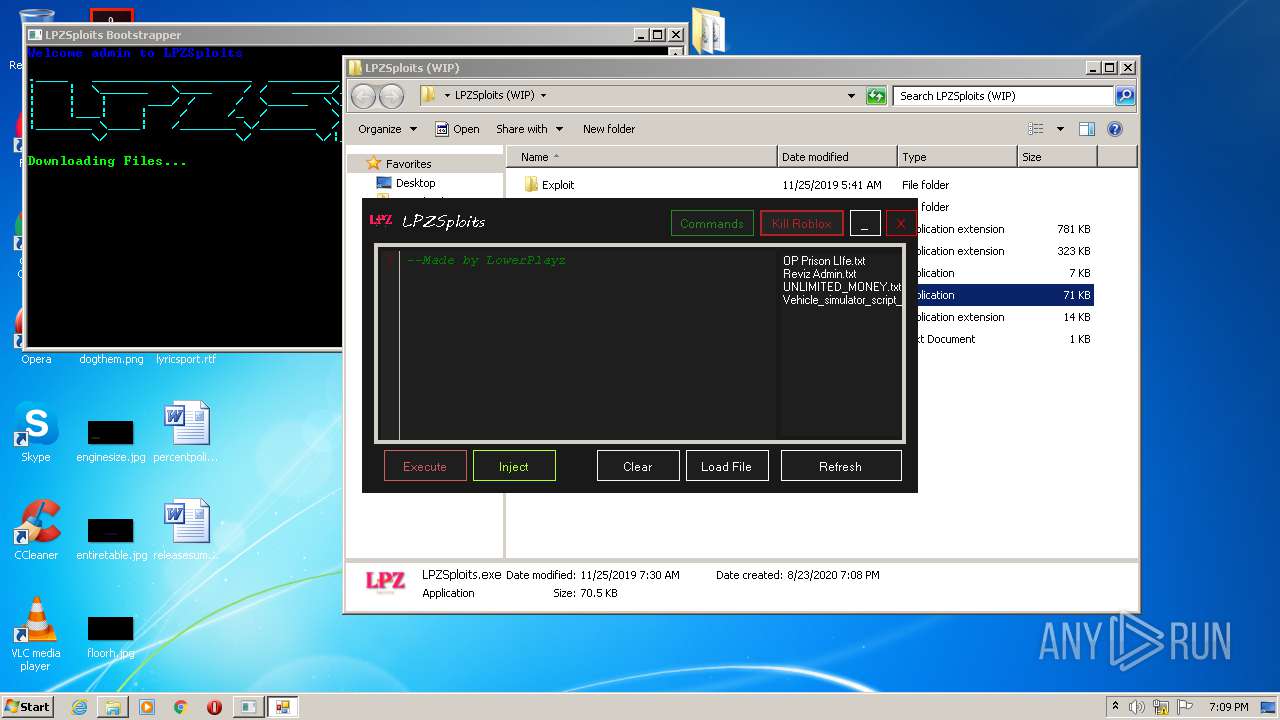Select the 1 KB text document row
The image size is (1280, 720).
[1005, 339]
